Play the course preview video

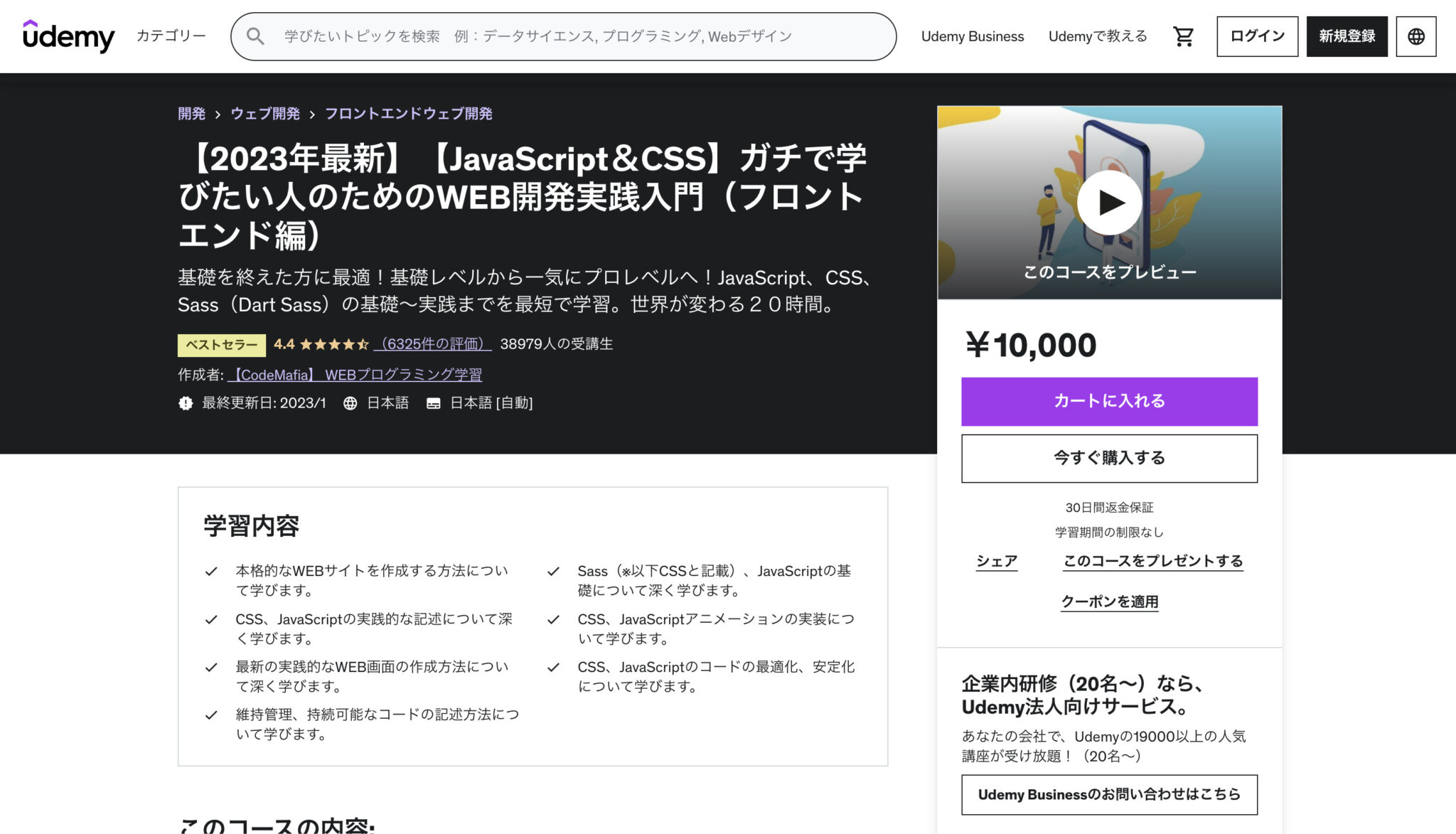[x=1109, y=201]
